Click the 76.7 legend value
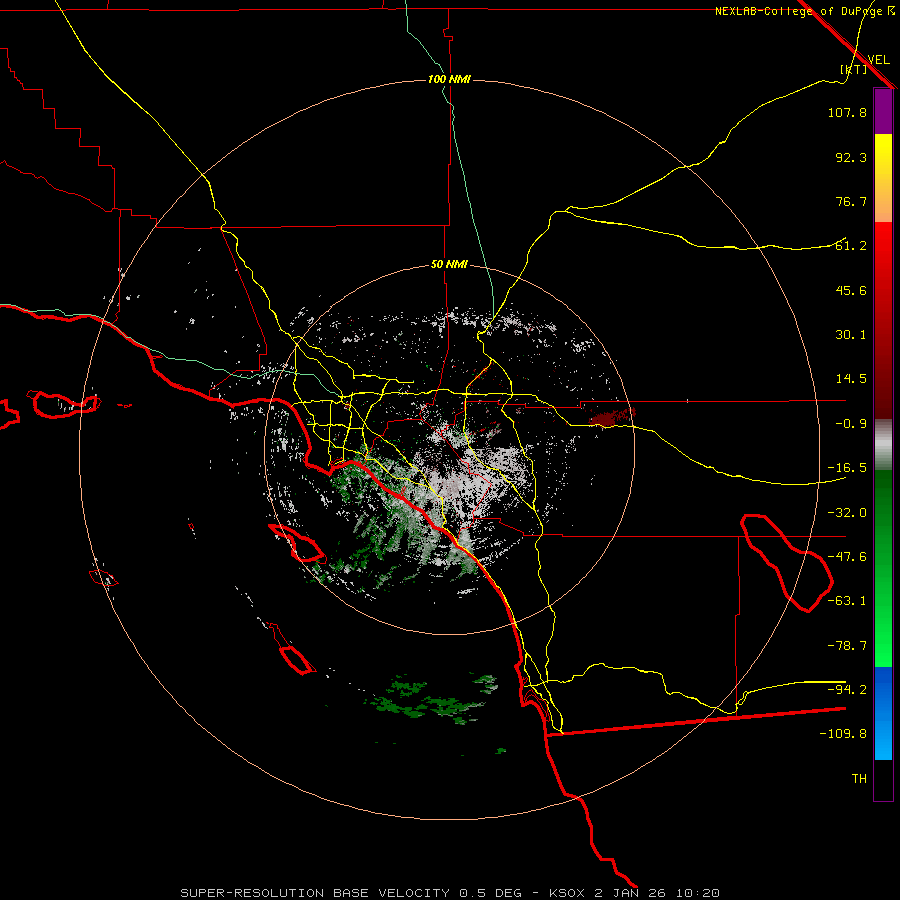The image size is (900, 900). coord(851,201)
